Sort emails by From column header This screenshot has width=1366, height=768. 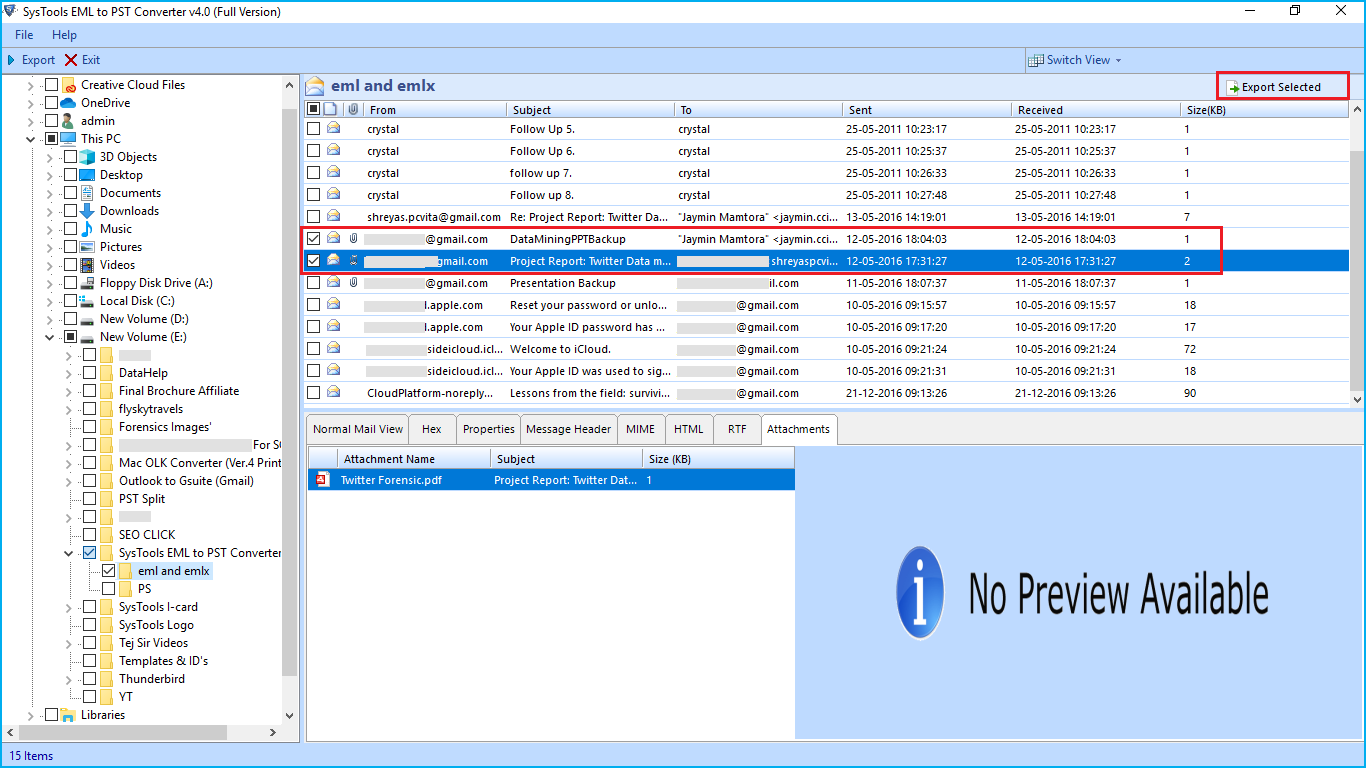(x=433, y=110)
